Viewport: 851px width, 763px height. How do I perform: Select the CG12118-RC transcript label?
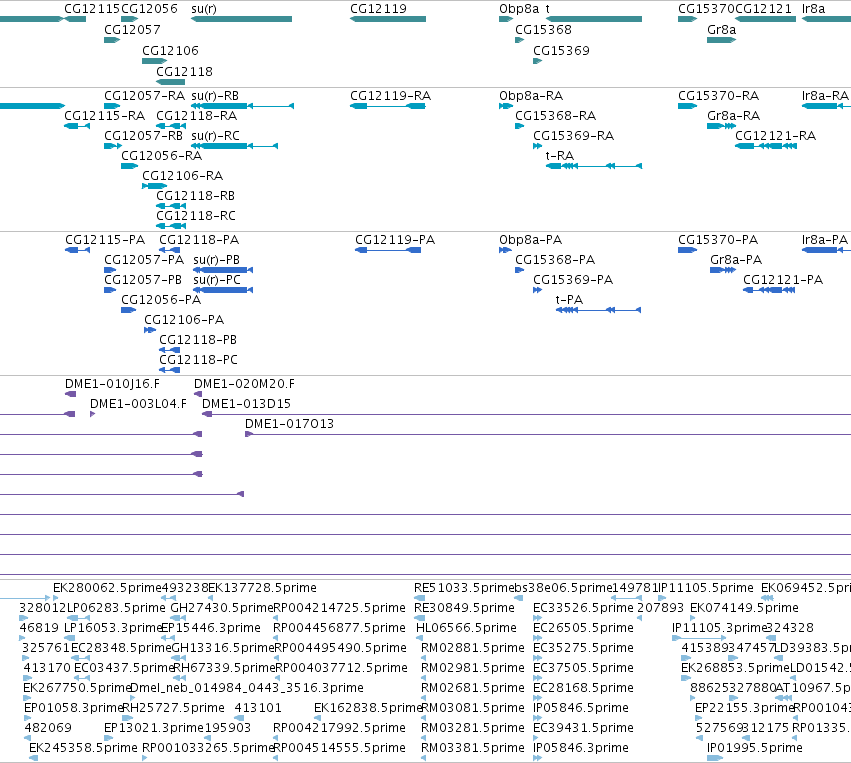pyautogui.click(x=196, y=216)
